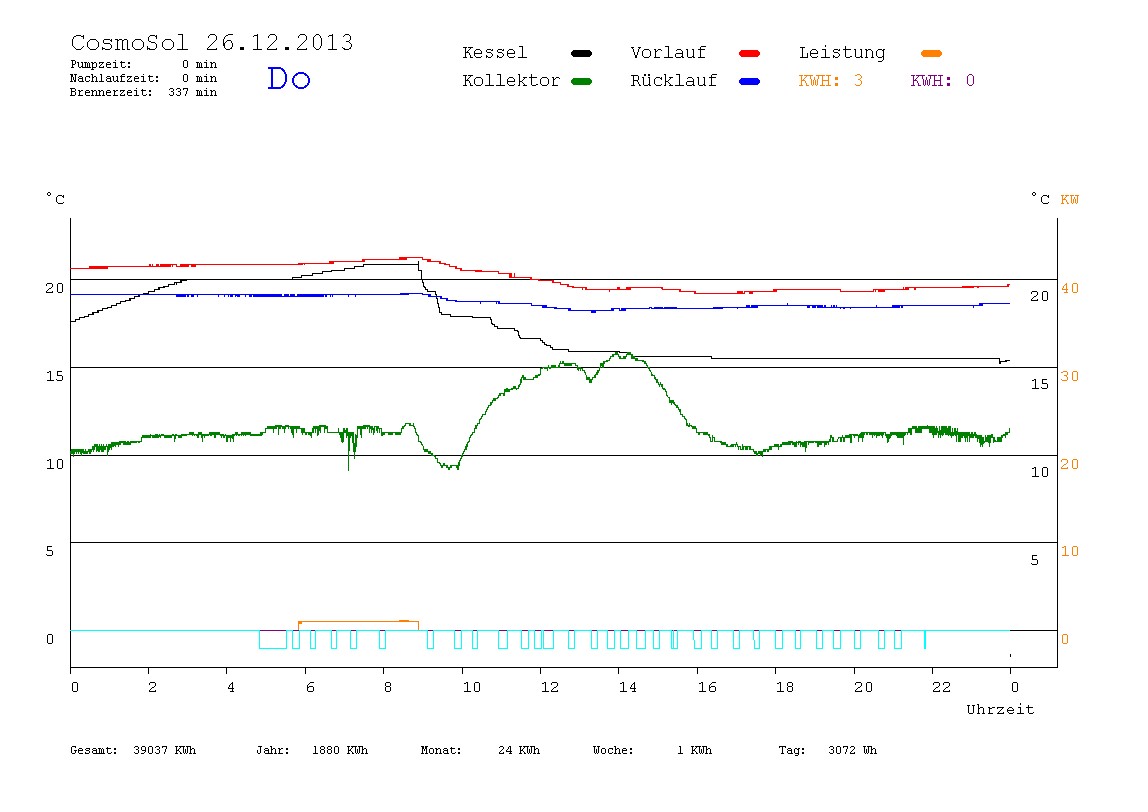Click the 'Kollektor' legend label
1148x812 pixels.
510,81
